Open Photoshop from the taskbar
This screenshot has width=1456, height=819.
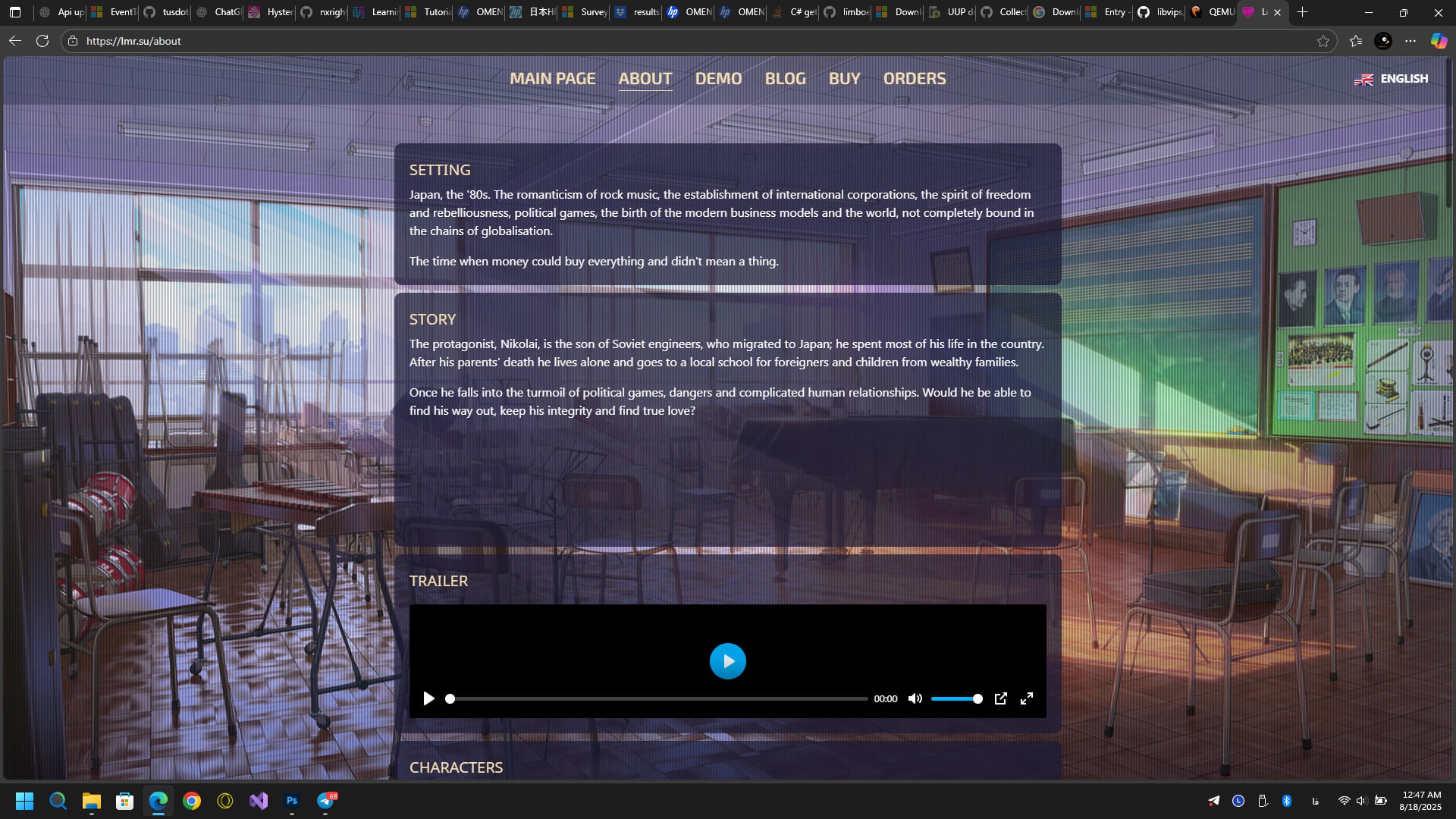pos(292,801)
